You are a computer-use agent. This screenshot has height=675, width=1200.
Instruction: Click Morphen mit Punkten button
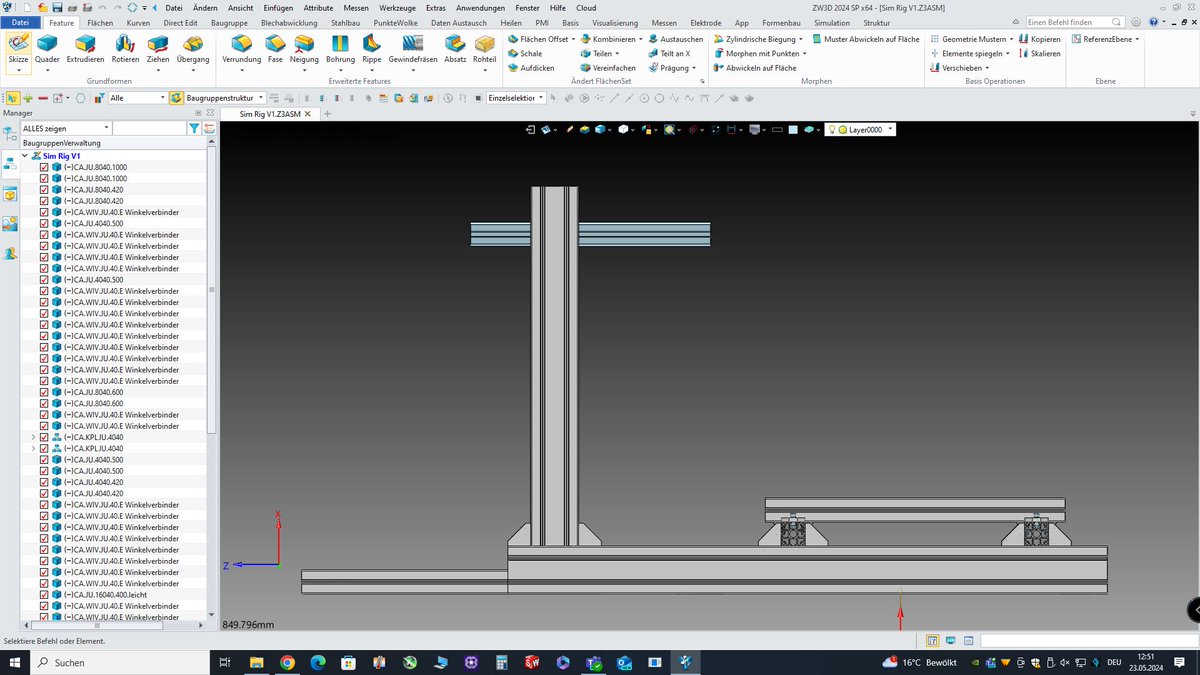(759, 54)
